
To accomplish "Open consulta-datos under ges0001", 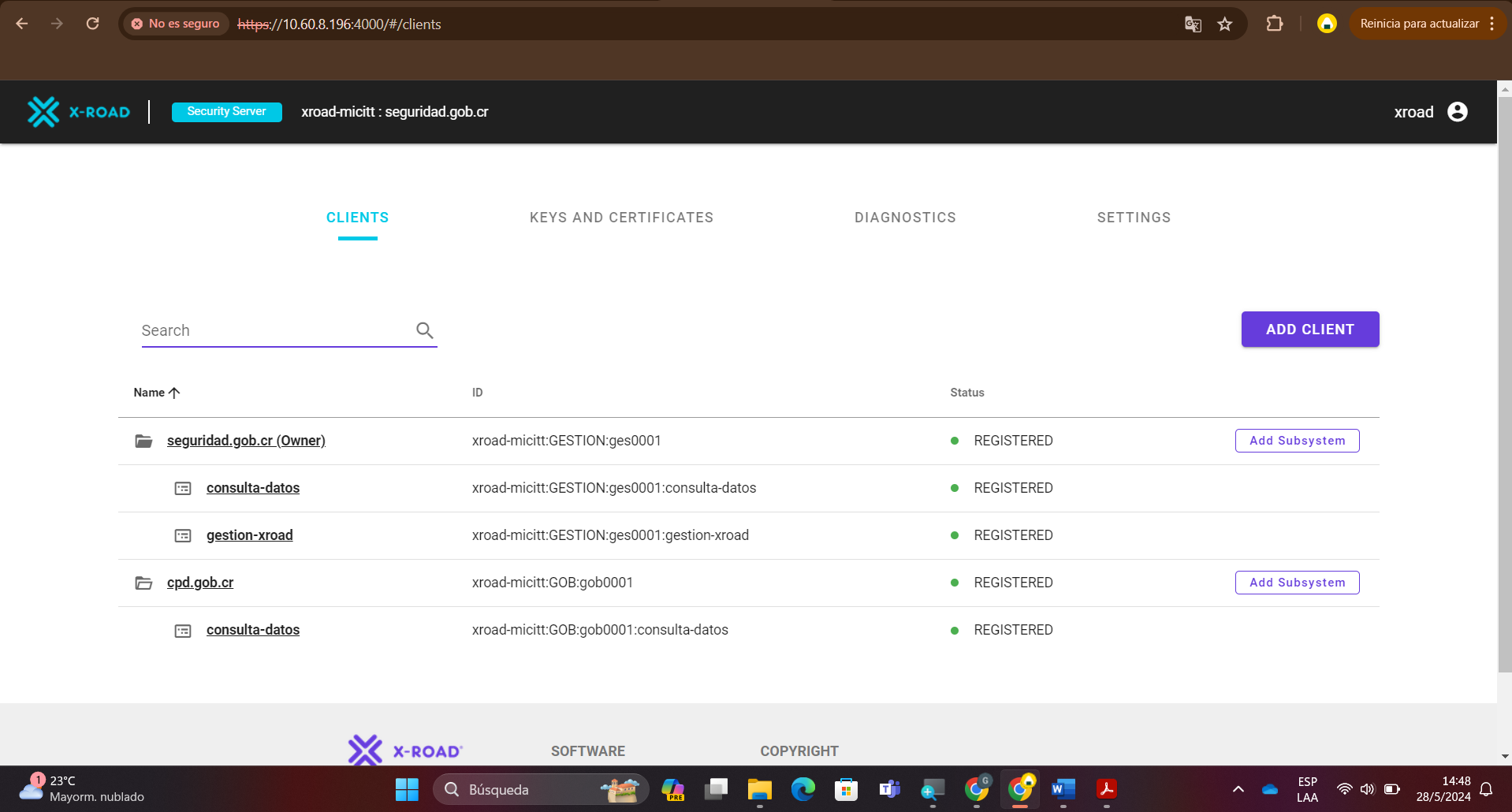I will [253, 488].
